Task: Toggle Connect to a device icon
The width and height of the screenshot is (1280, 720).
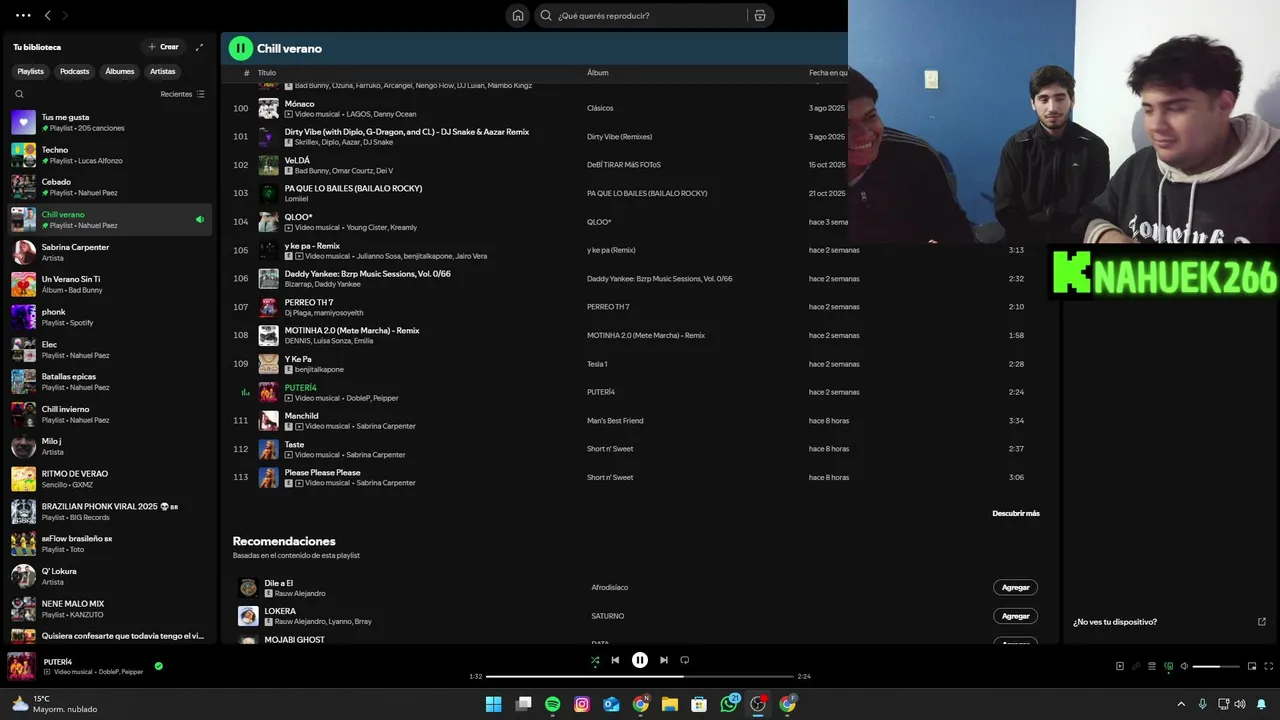Action: coord(1168,666)
